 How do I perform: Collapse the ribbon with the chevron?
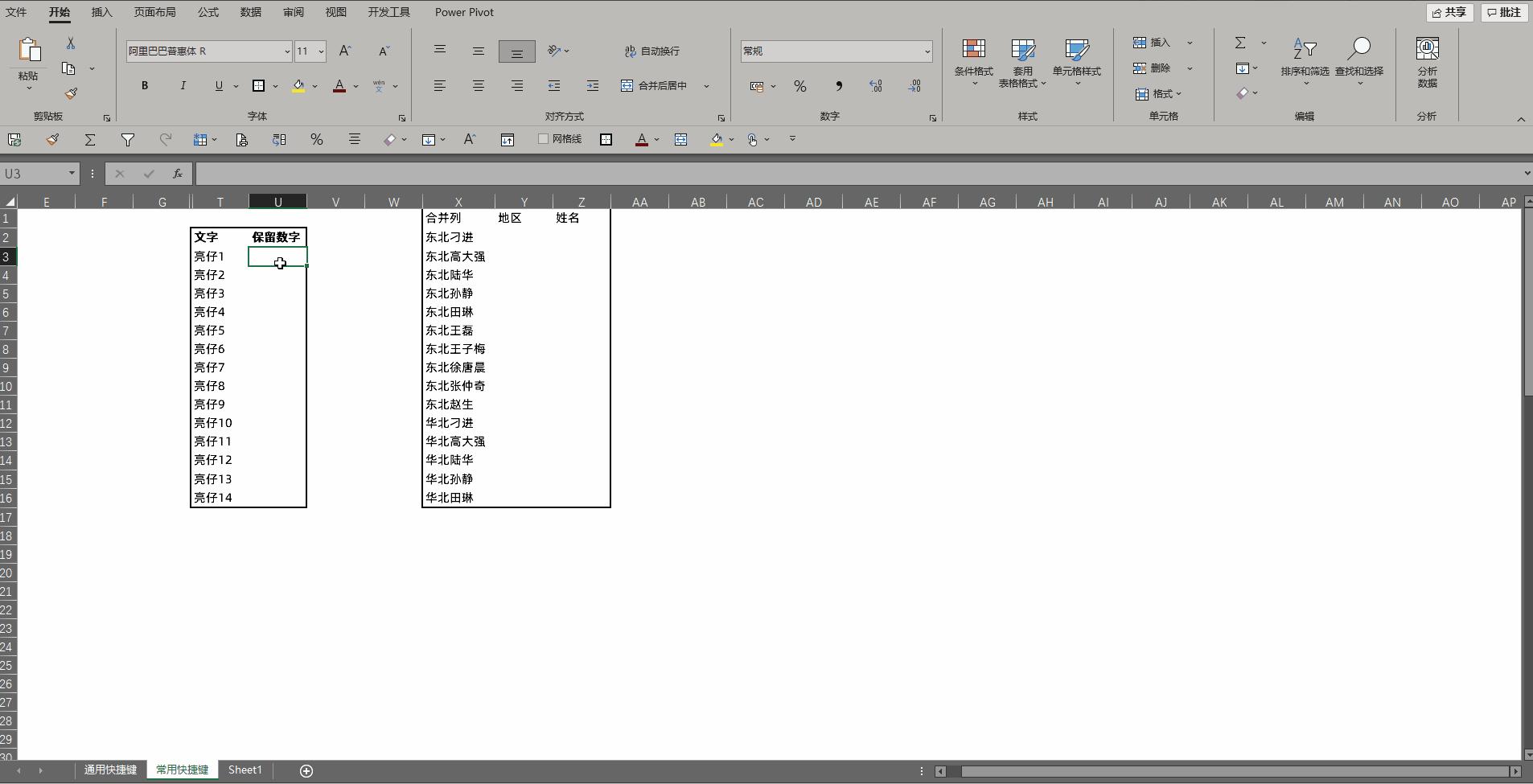[1521, 119]
